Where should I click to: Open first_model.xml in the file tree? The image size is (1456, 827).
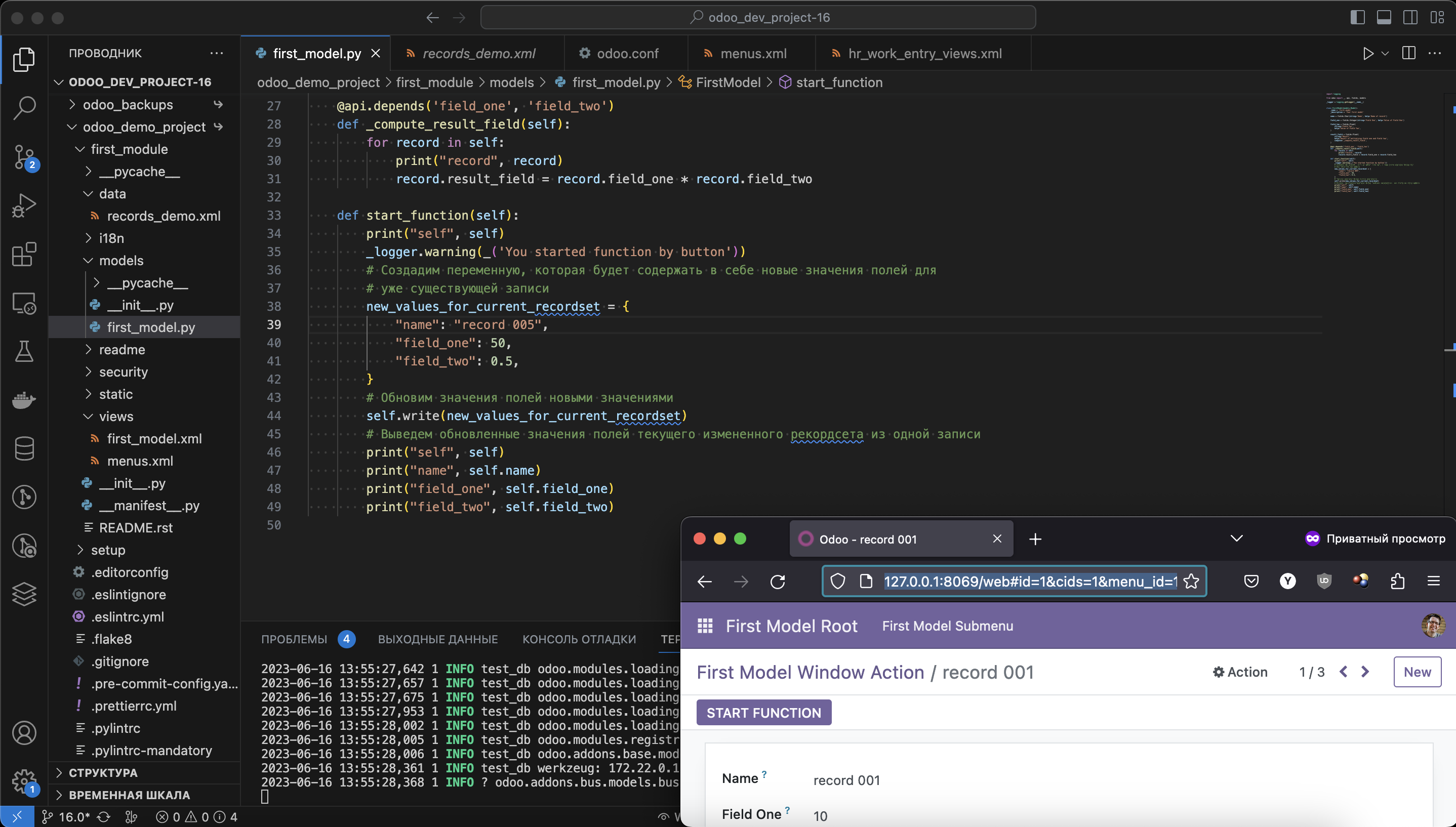[153, 438]
